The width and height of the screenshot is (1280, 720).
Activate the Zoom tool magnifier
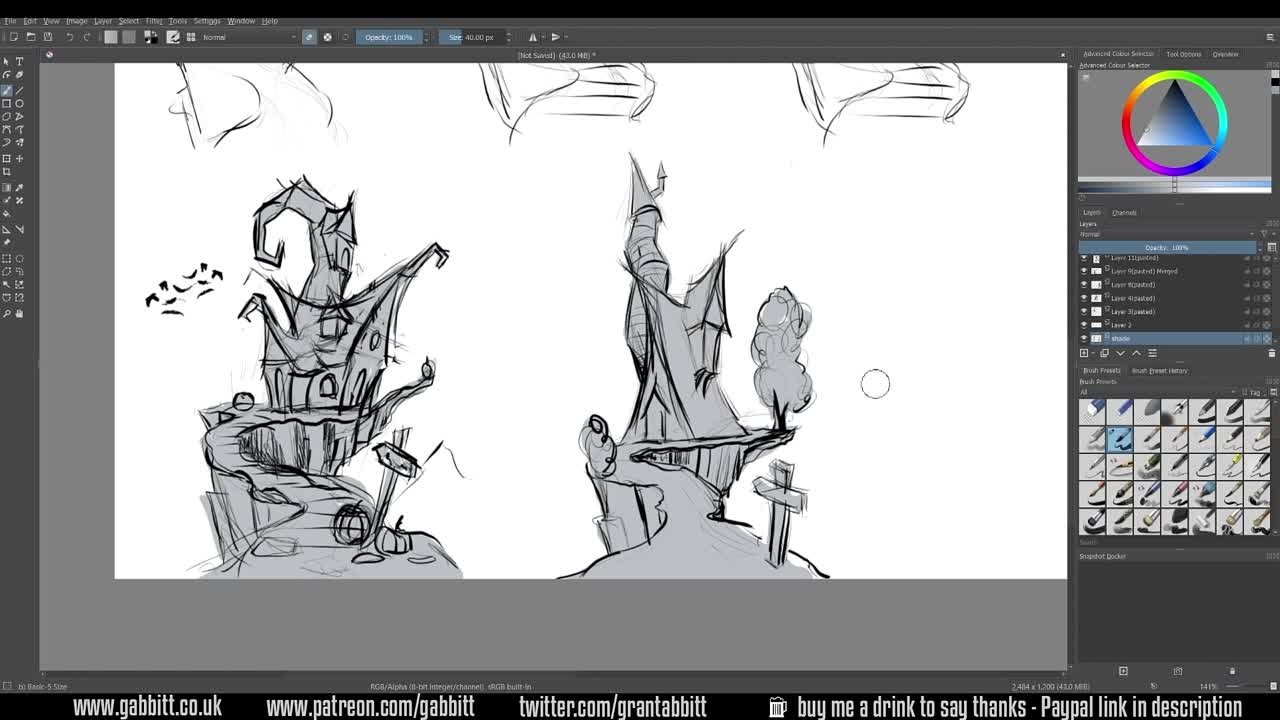click(6, 314)
